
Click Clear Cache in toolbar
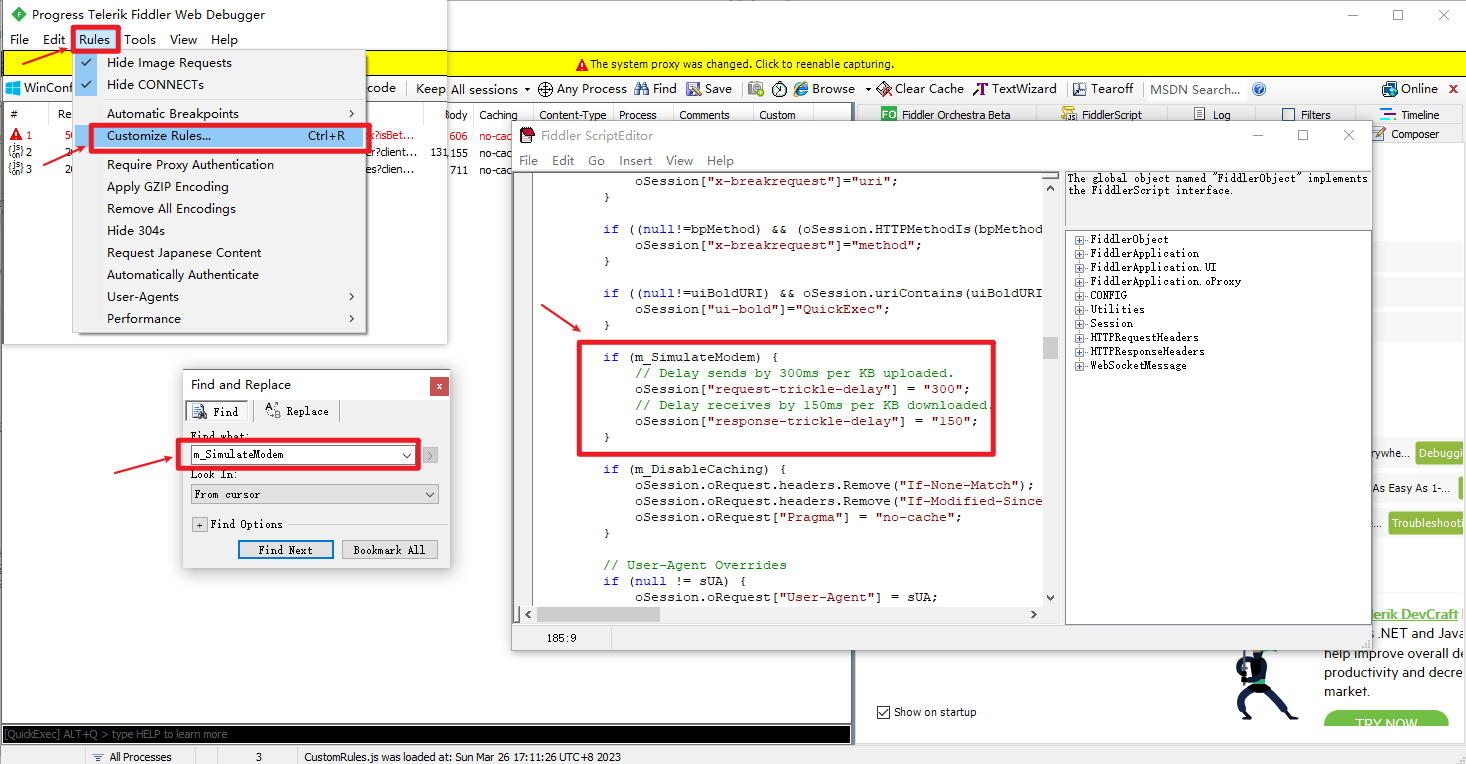(x=920, y=89)
